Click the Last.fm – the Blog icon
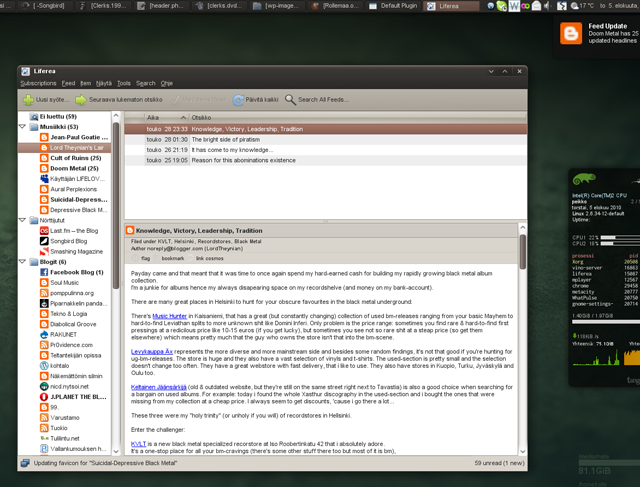 (44, 231)
